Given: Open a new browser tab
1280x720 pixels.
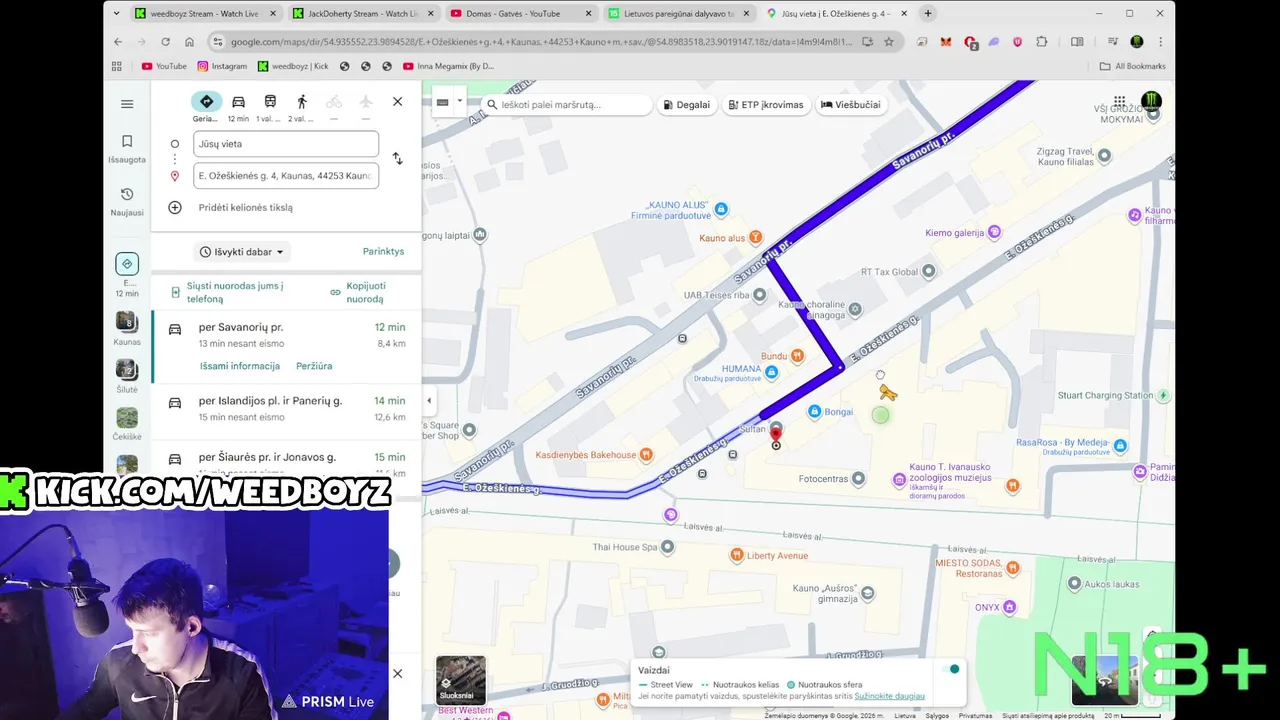Looking at the screenshot, I should point(928,13).
